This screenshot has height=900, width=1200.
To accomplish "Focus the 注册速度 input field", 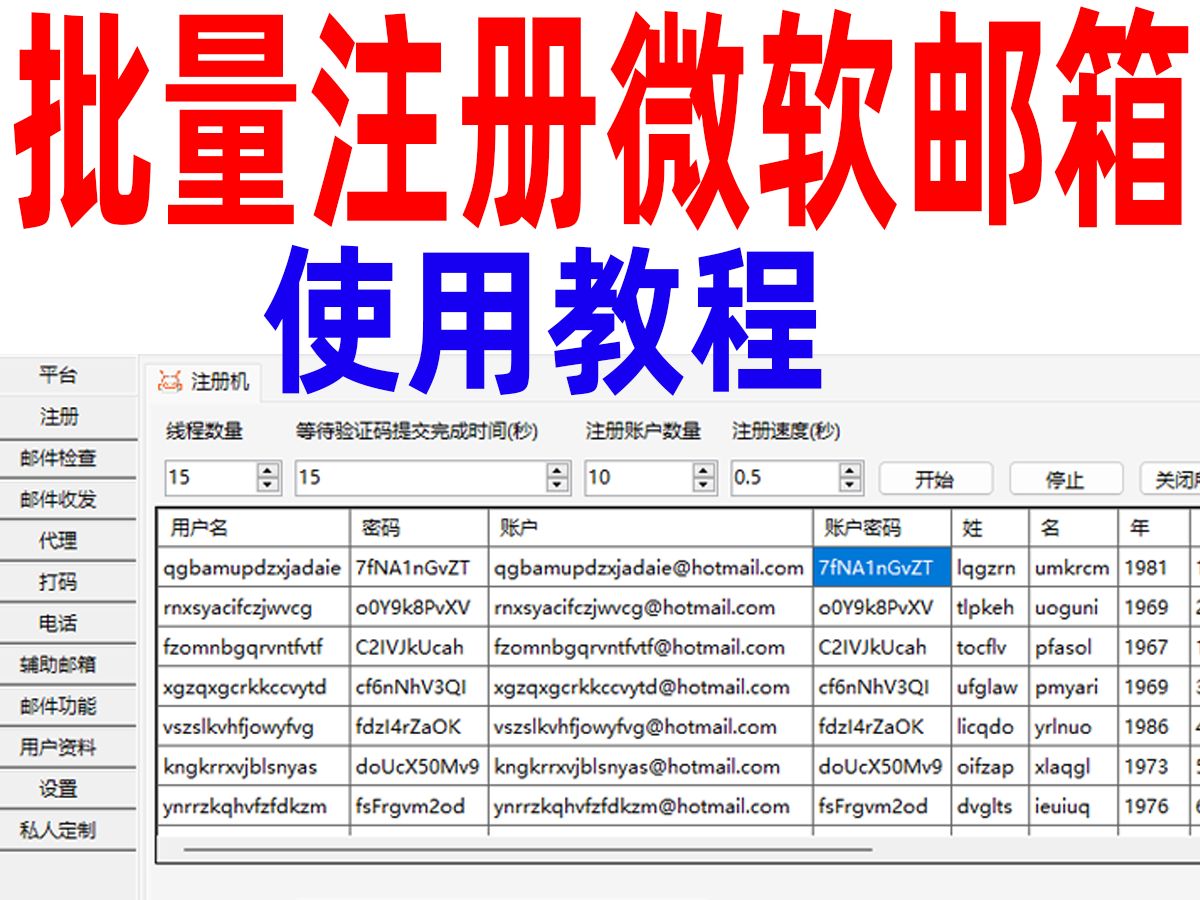I will pos(785,478).
